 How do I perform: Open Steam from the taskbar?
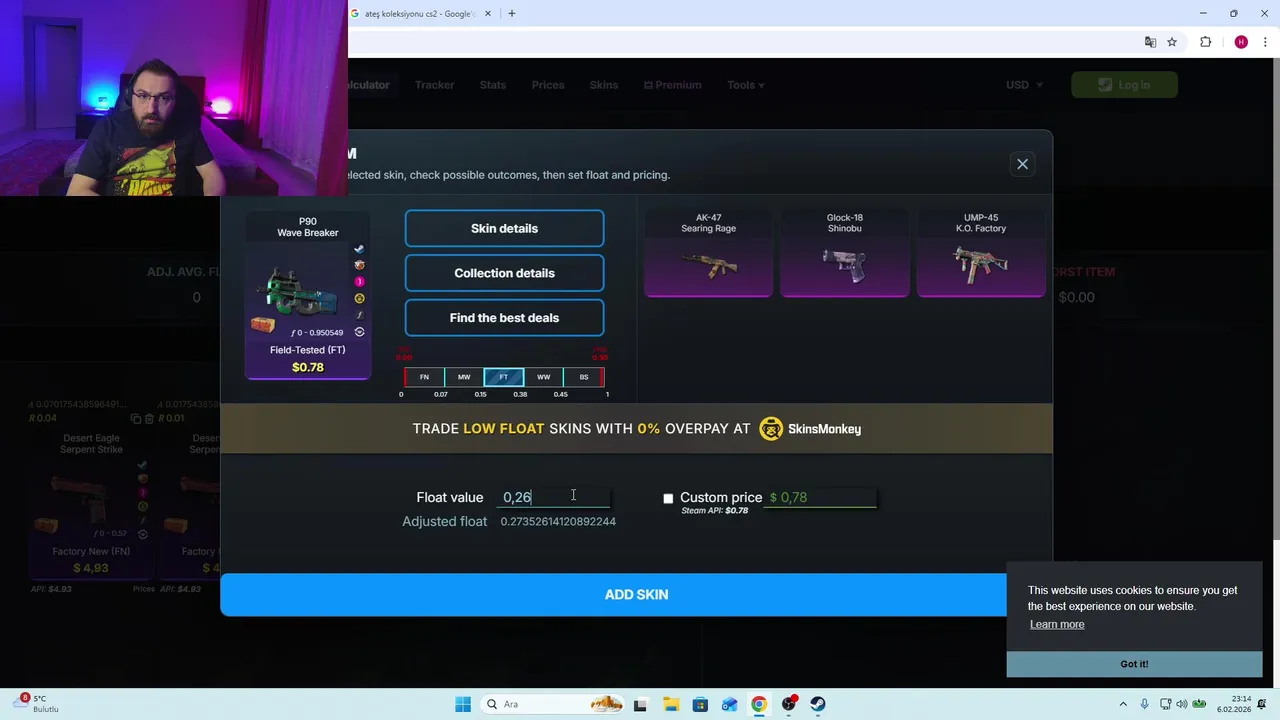818,704
